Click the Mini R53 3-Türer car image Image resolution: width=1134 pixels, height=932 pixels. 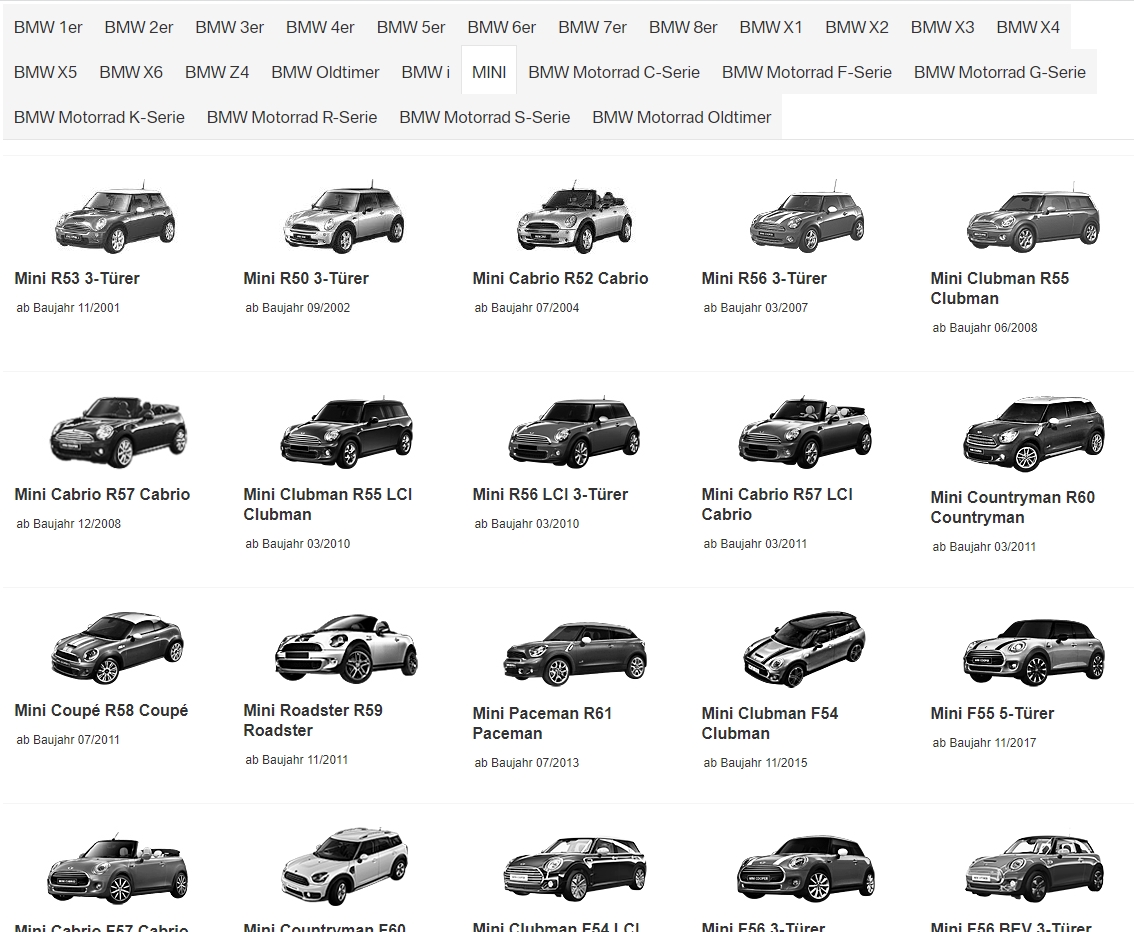(x=115, y=218)
